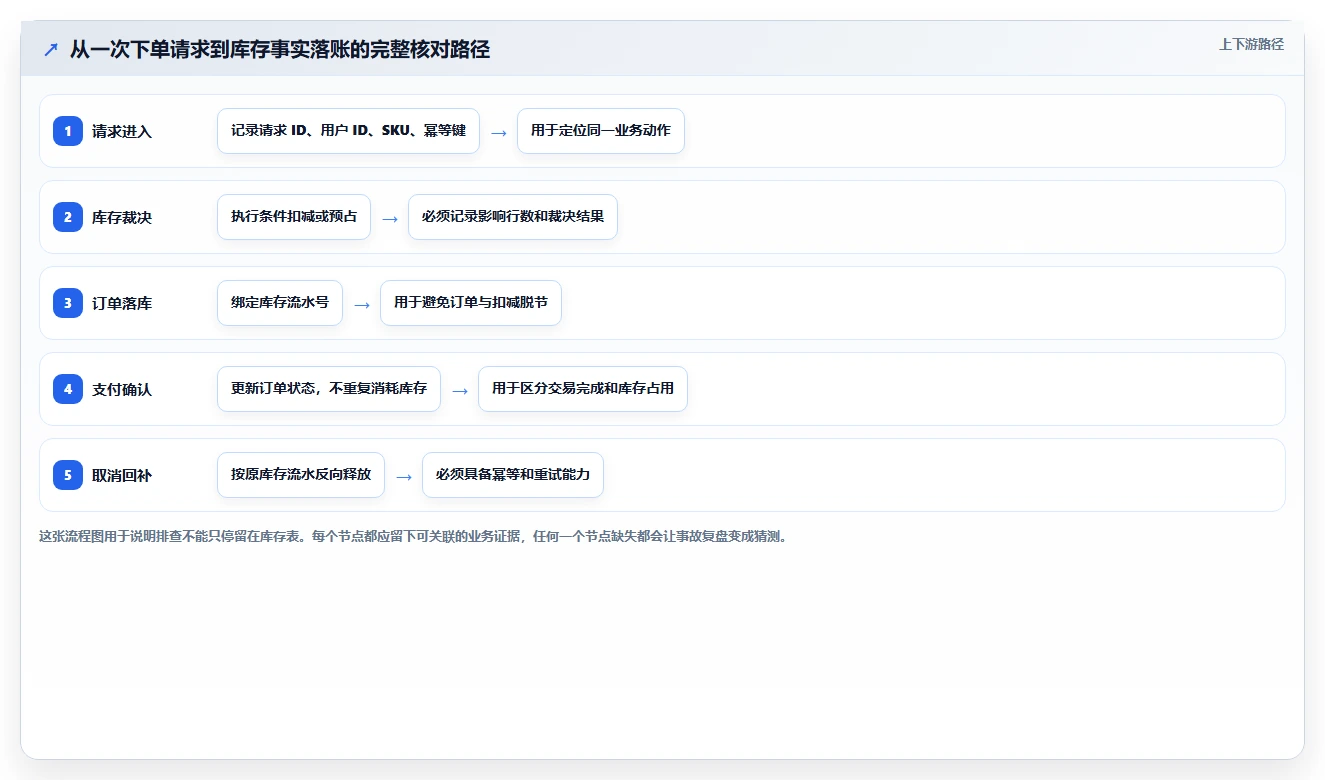1325x780 pixels.
Task: Click the arrow after 执行条件扣减或预占
Action: point(390,218)
